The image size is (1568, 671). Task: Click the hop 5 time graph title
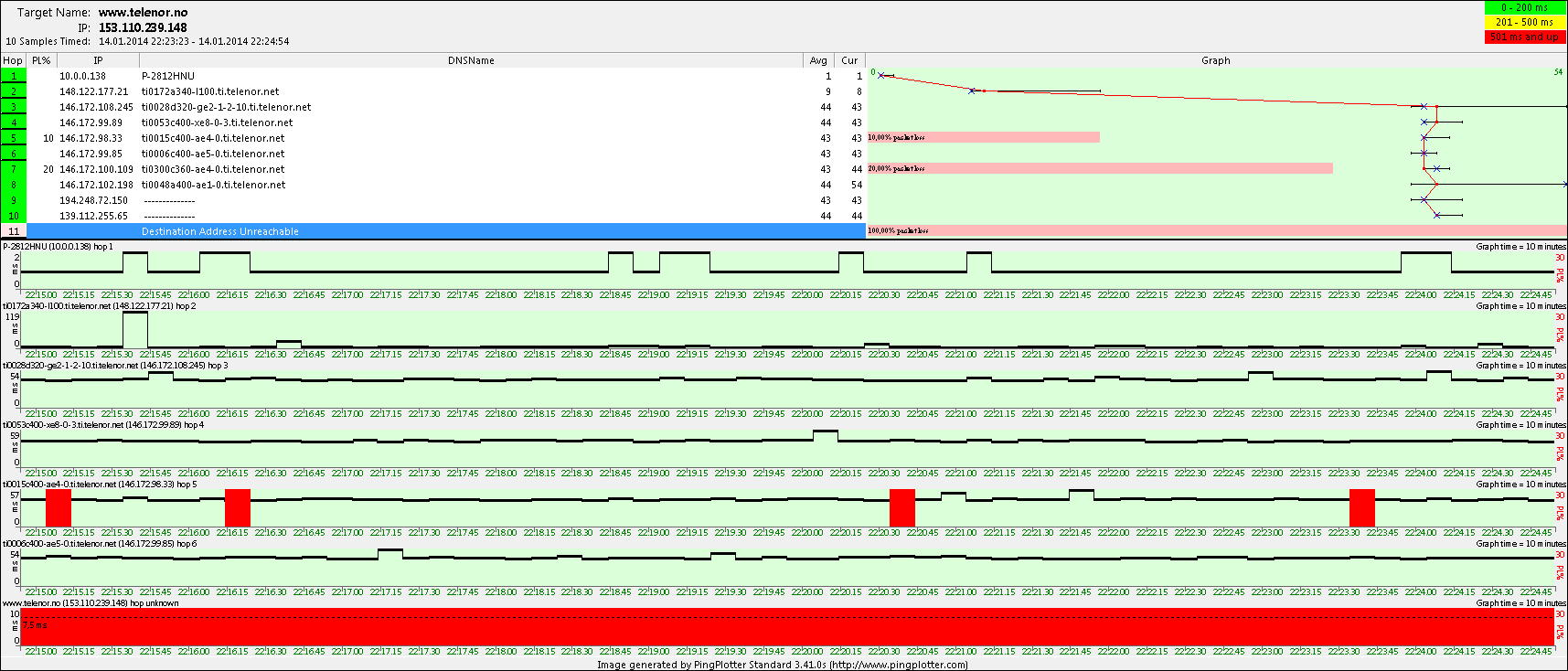click(x=100, y=485)
